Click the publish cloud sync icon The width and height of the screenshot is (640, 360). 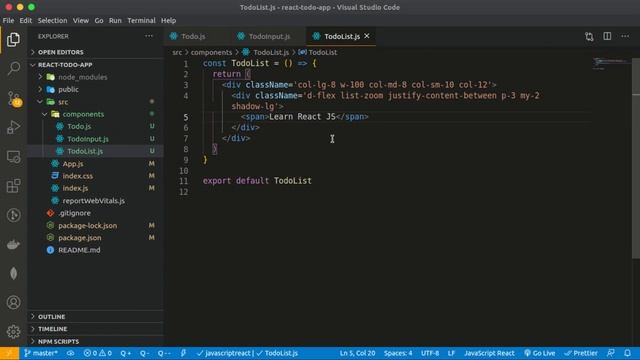point(71,353)
